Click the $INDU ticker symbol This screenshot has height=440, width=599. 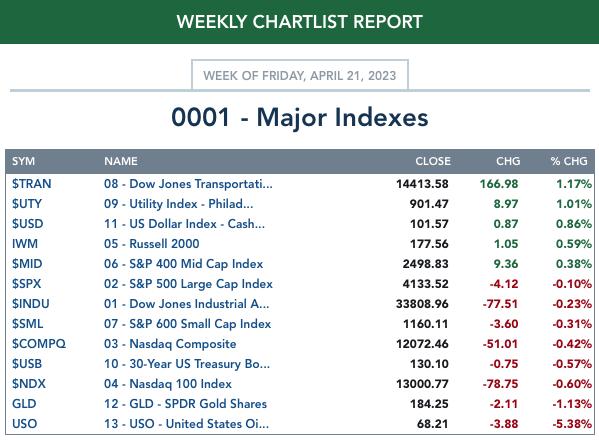pyautogui.click(x=31, y=304)
